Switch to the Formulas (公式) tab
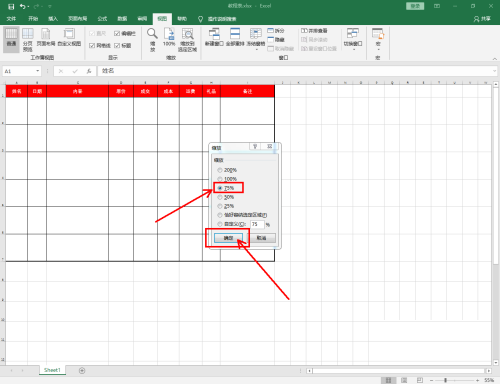Image resolution: width=500 pixels, height=384 pixels. (x=102, y=19)
